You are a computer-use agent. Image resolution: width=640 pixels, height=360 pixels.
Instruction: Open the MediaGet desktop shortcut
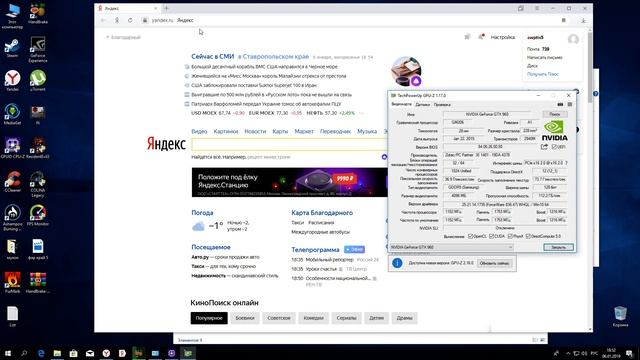(x=12, y=114)
